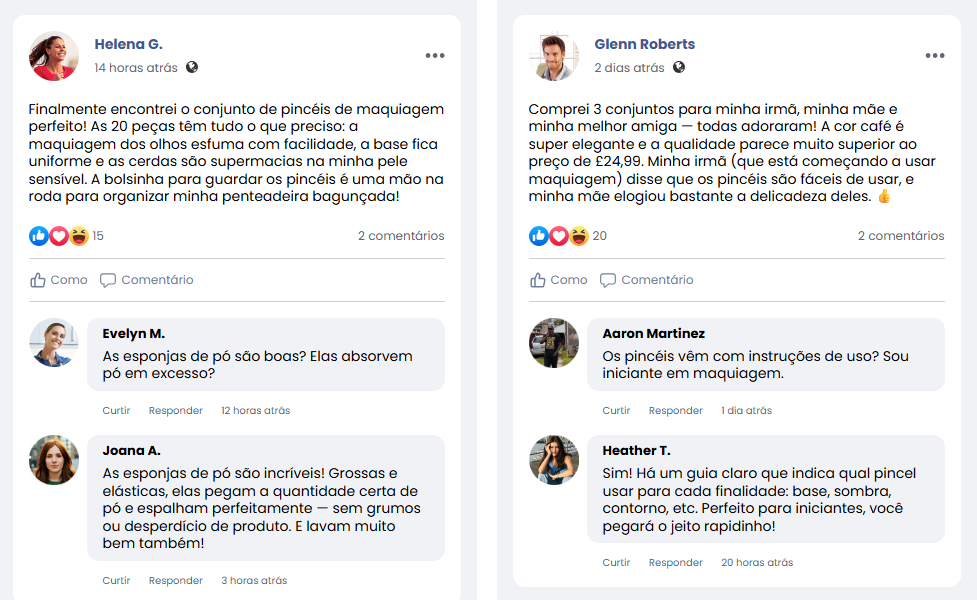Click the laughing emoji reaction on Glenn's post
The image size is (977, 600).
point(578,236)
